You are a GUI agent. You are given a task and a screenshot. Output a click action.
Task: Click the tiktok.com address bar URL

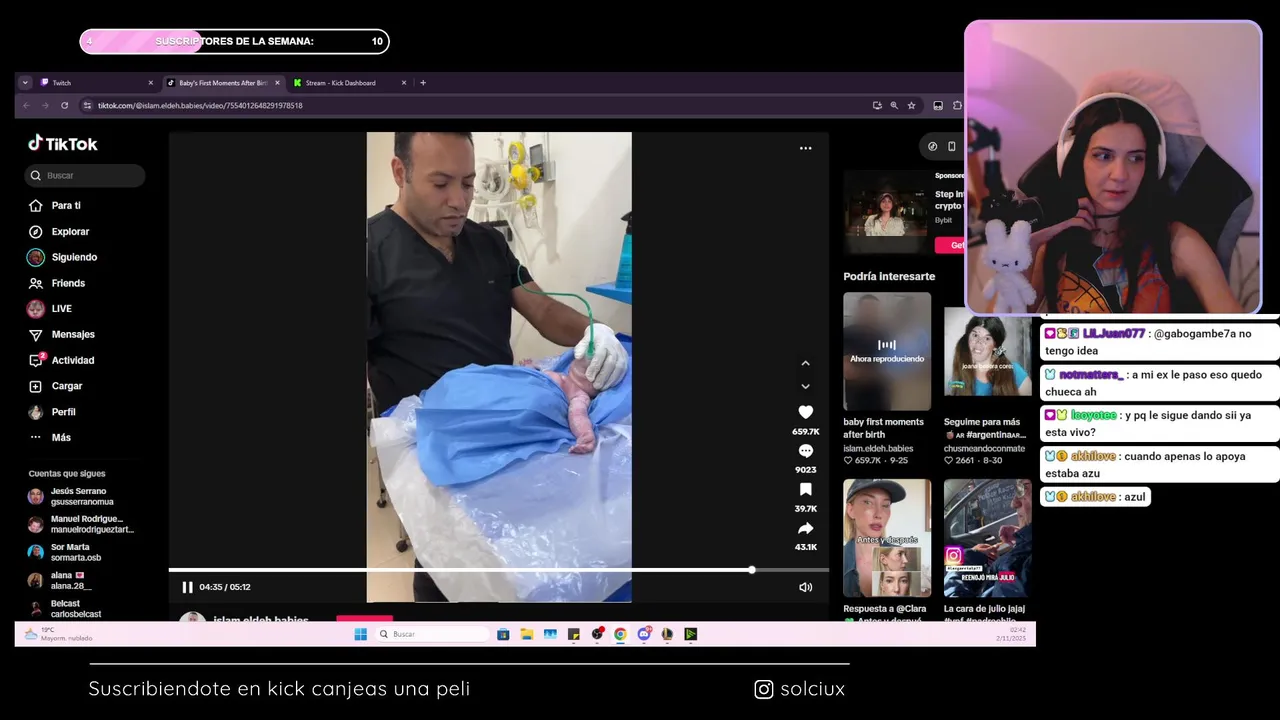[x=200, y=105]
